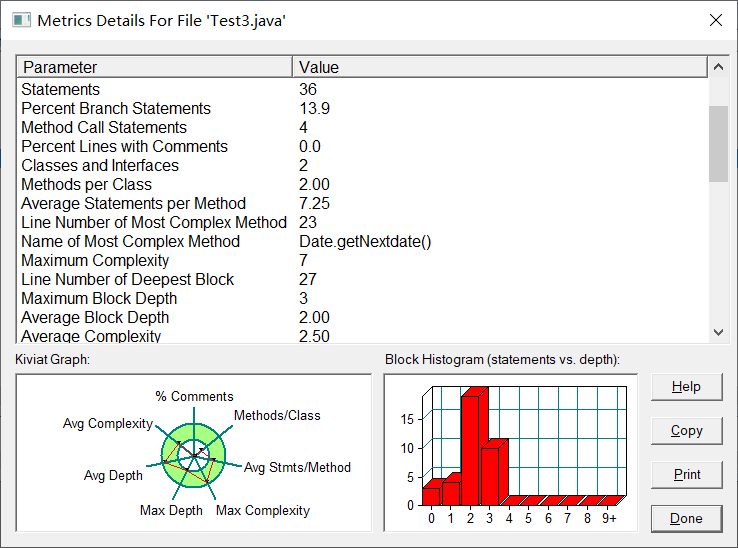Click the Methods/Class axis label
Viewport: 738px width, 548px height.
click(x=277, y=416)
